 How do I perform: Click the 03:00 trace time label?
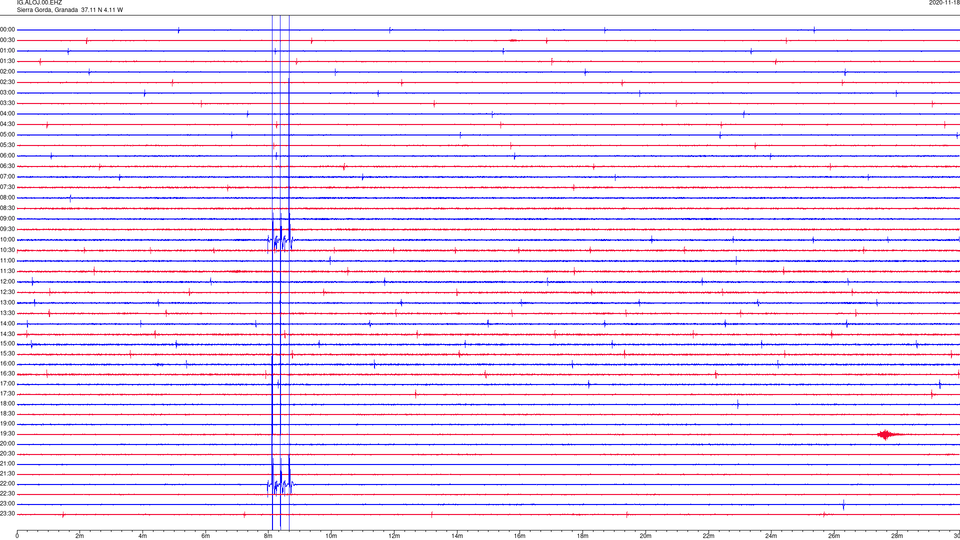(8, 92)
